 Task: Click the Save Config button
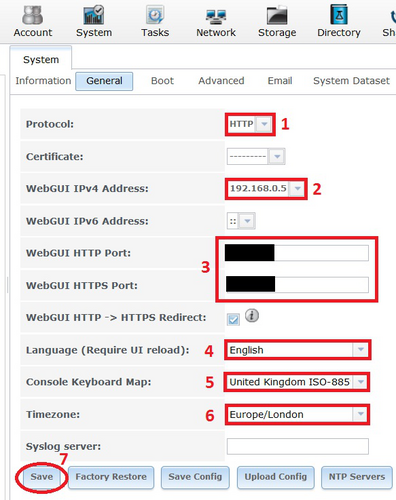pos(195,477)
